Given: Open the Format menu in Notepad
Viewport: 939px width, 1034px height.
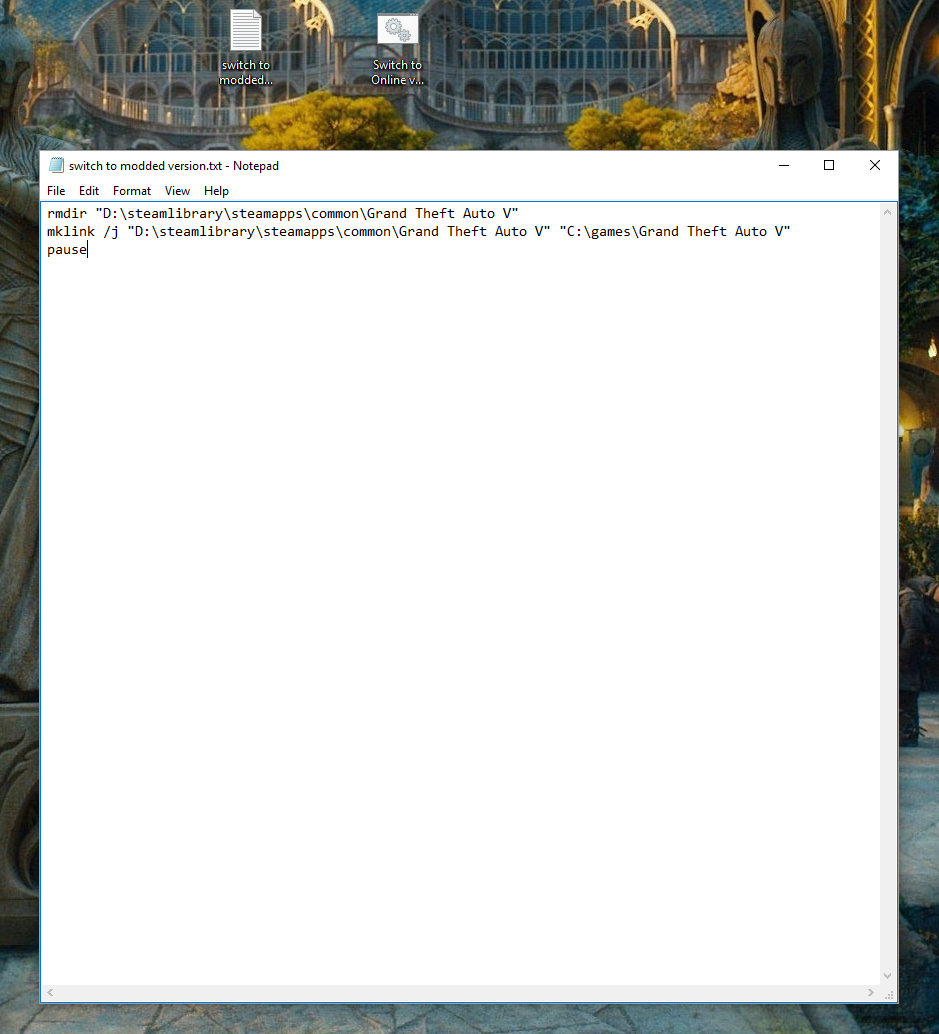Looking at the screenshot, I should [132, 191].
